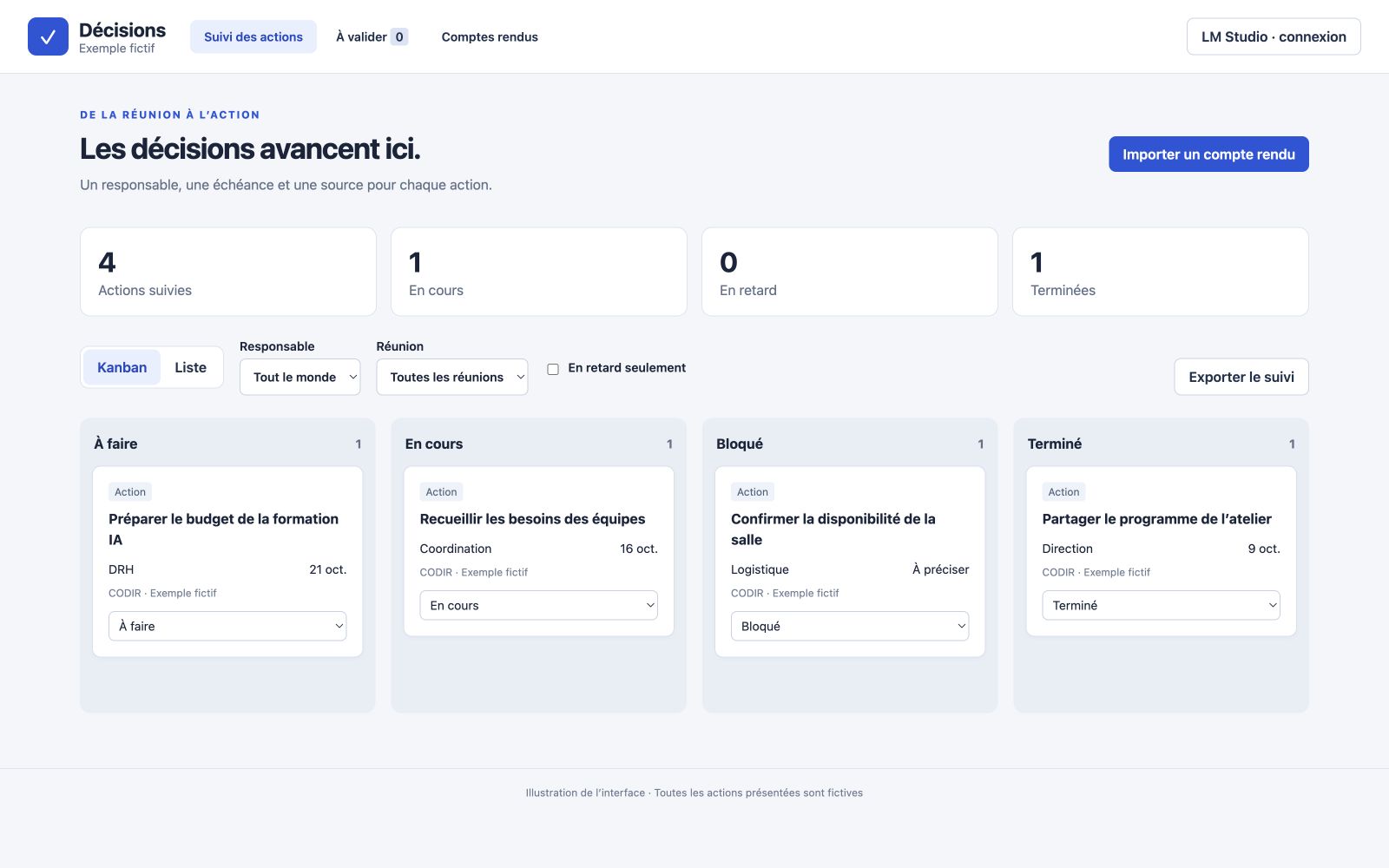The height and width of the screenshot is (868, 1389).
Task: Click the Bloqué column header
Action: (740, 444)
